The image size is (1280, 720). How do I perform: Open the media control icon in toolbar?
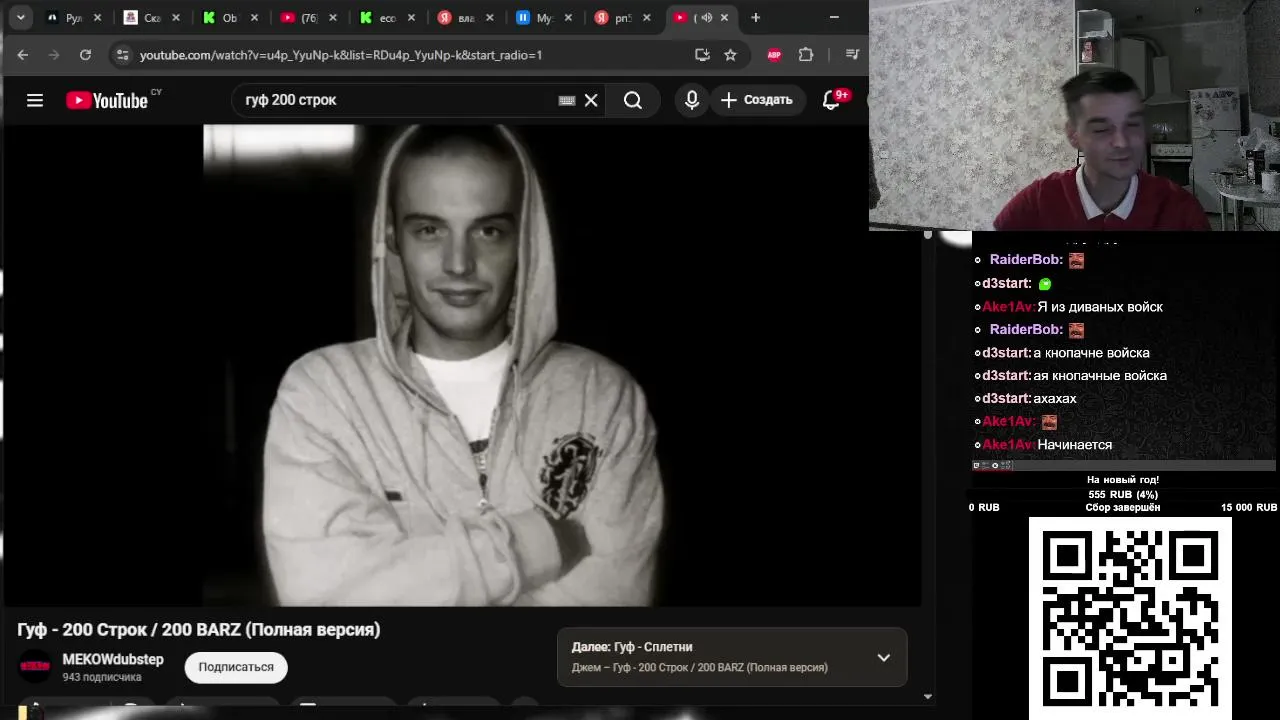tap(852, 55)
